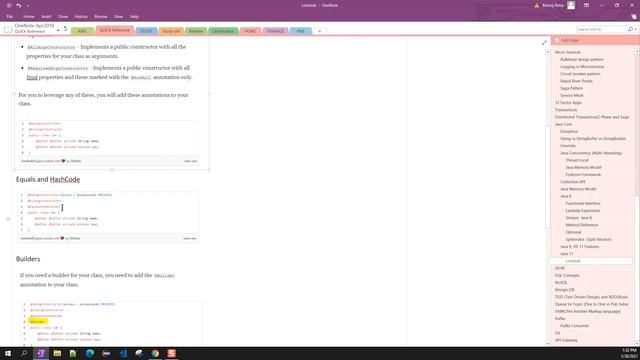
Task: Switch to the HOME section tab
Action: [250, 31]
